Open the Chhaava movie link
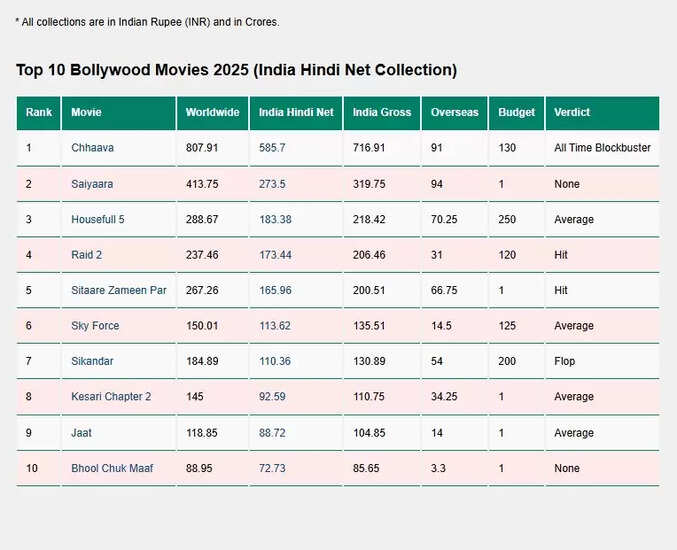Screen dimensions: 677x550 (x=92, y=148)
